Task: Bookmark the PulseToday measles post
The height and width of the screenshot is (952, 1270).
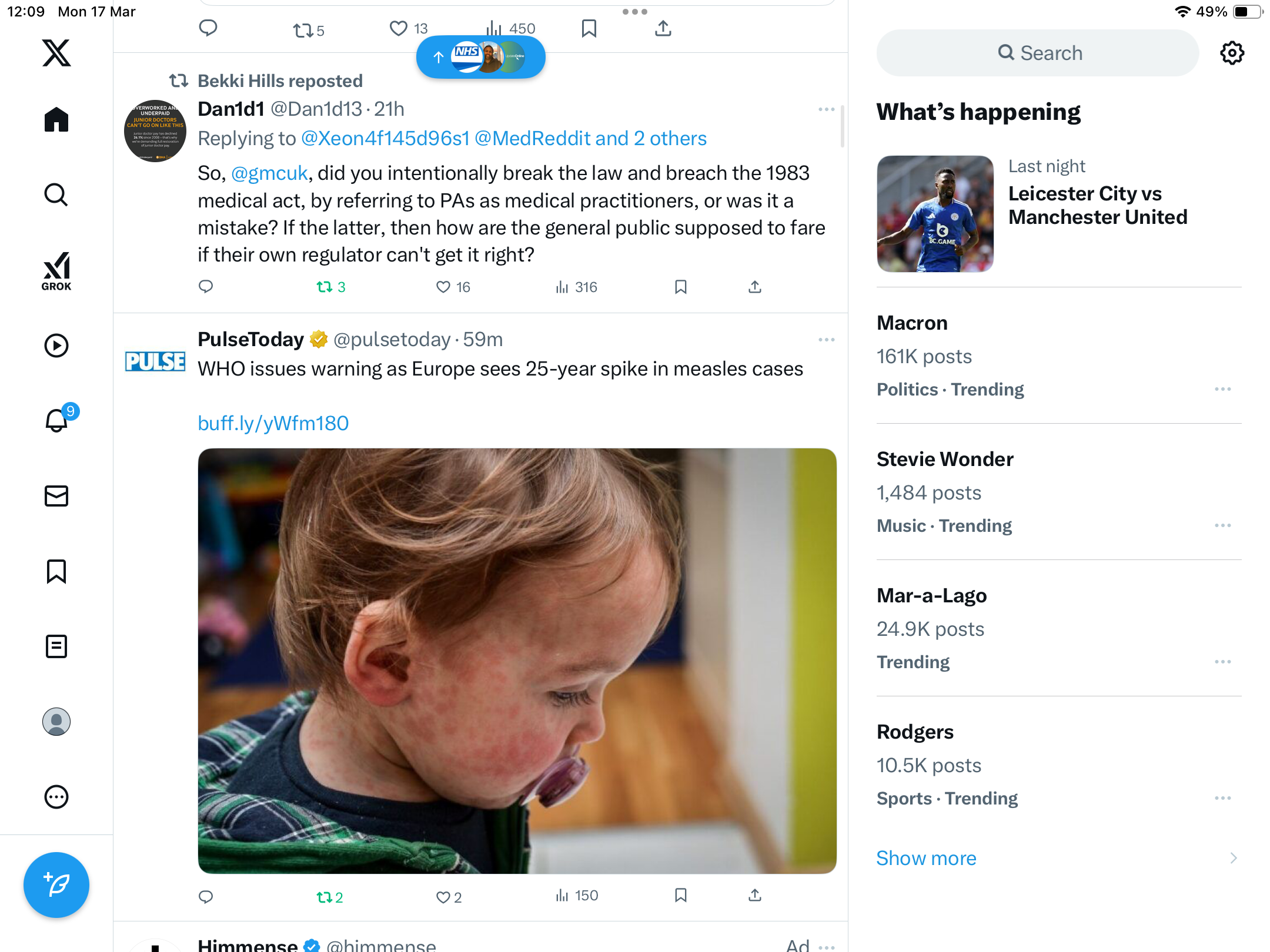Action: (681, 895)
